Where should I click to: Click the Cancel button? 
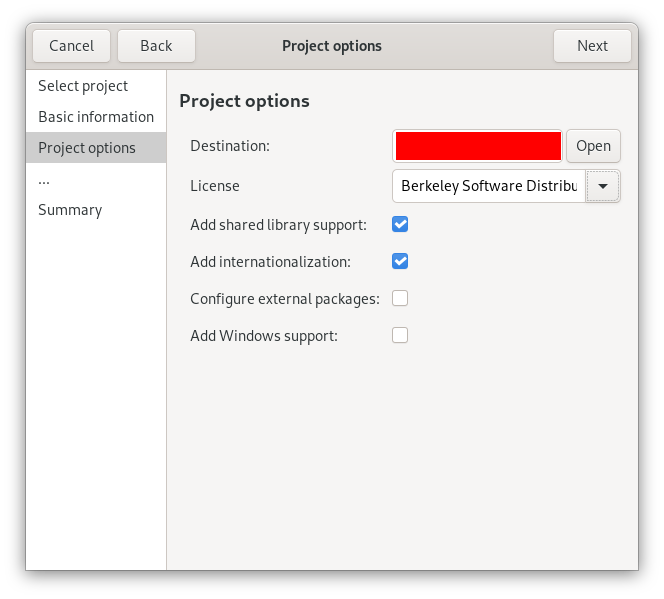(71, 45)
